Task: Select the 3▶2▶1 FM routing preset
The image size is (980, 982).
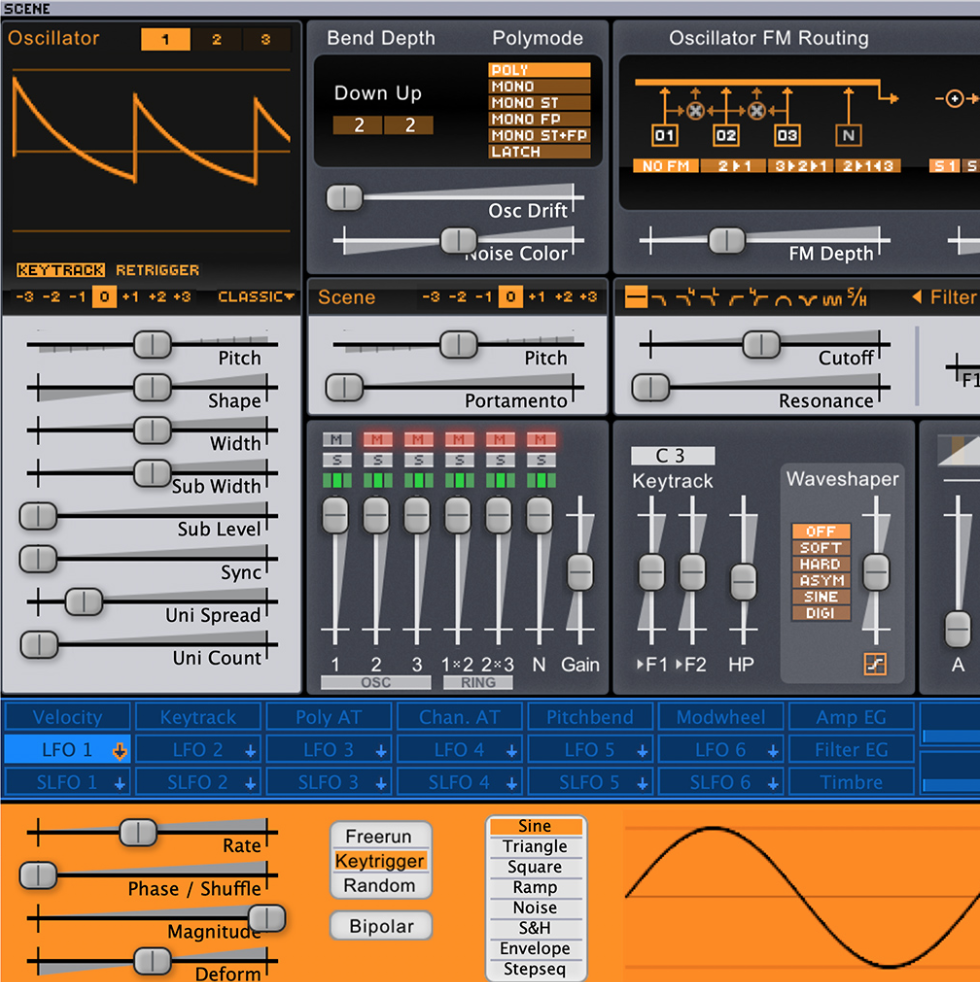Action: (799, 166)
